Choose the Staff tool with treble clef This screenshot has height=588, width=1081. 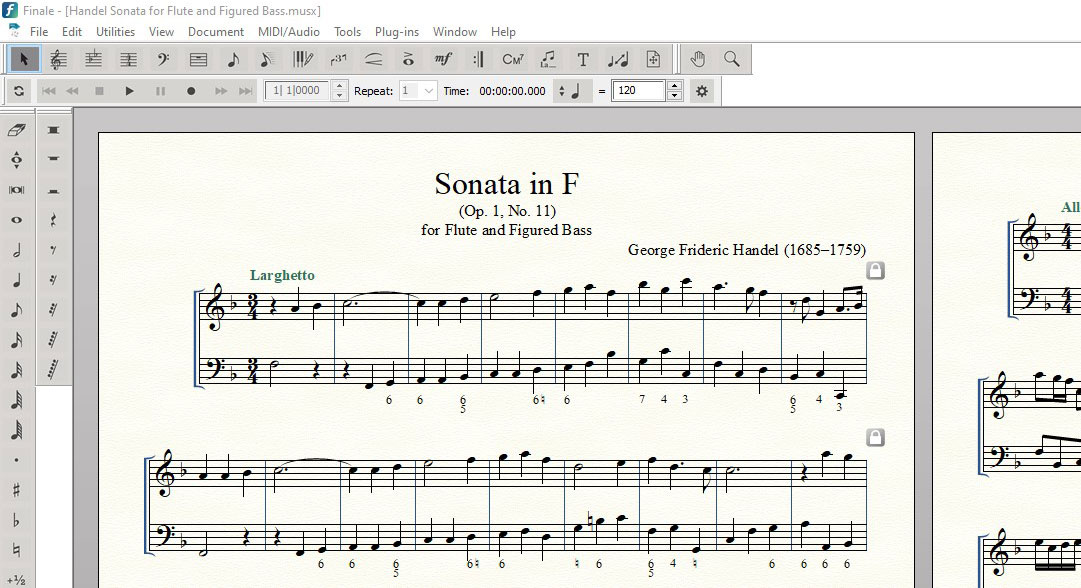click(x=59, y=59)
